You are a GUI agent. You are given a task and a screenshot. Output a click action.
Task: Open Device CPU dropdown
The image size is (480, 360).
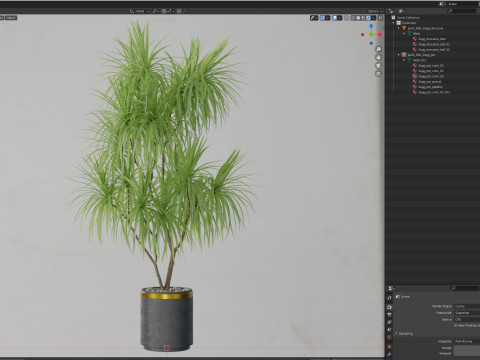[x=467, y=319]
